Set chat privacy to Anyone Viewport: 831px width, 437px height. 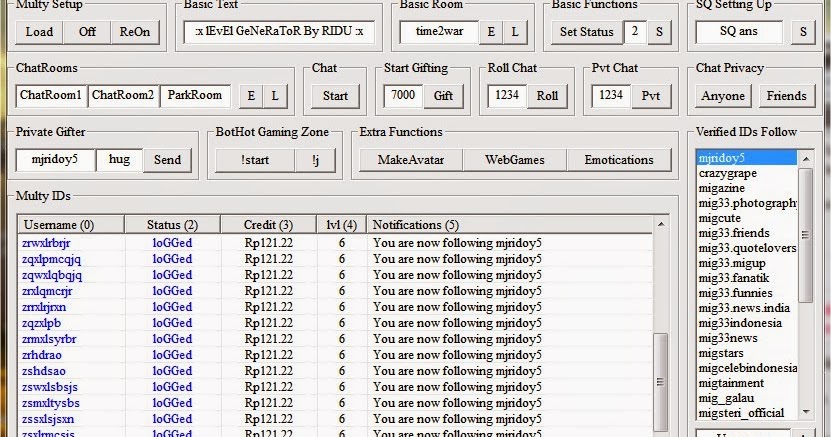point(723,96)
